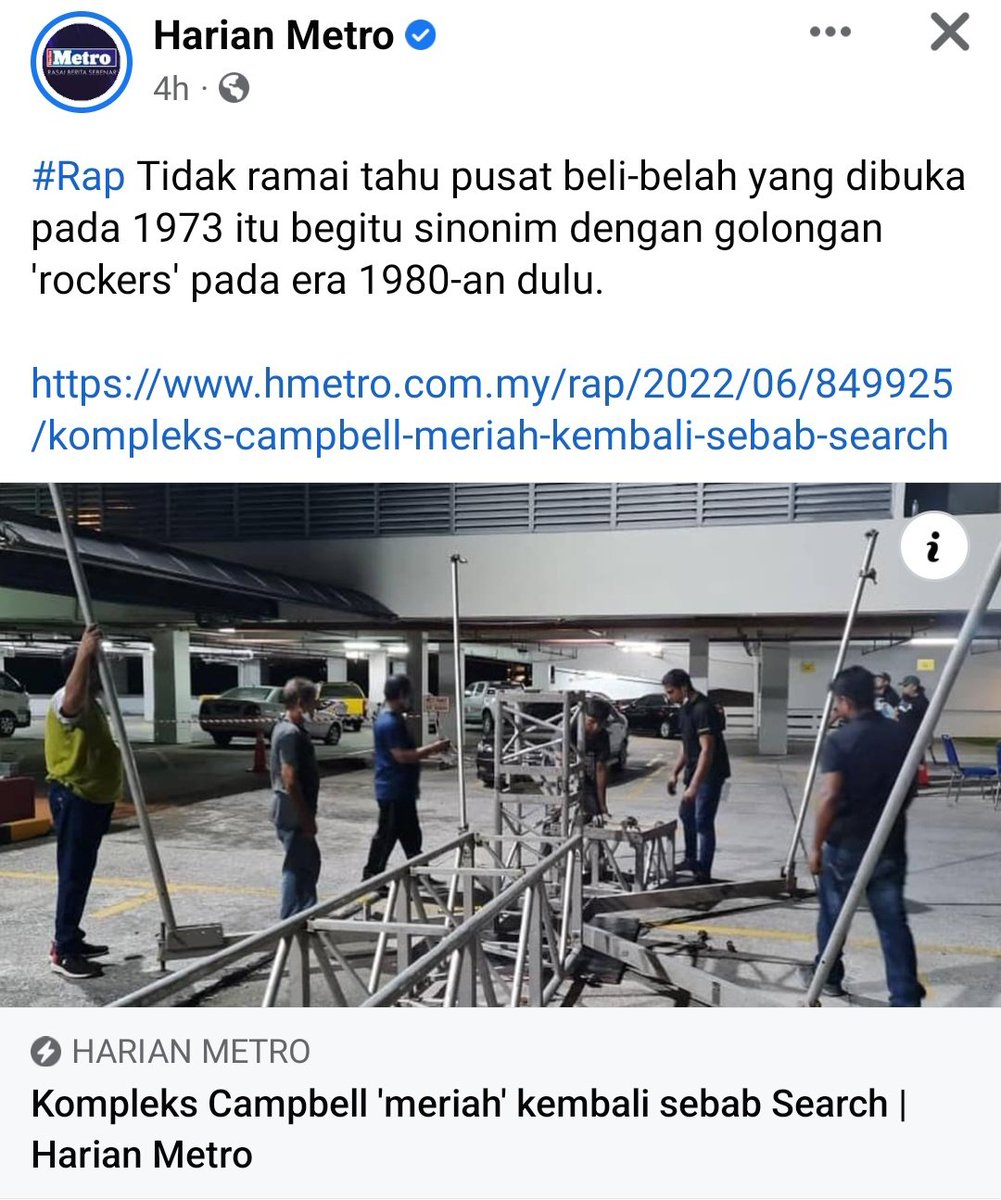Image resolution: width=1001 pixels, height=1200 pixels.
Task: Click the kompleks-campbell-meriah-kembali-sebab-search URL slug
Action: point(490,436)
